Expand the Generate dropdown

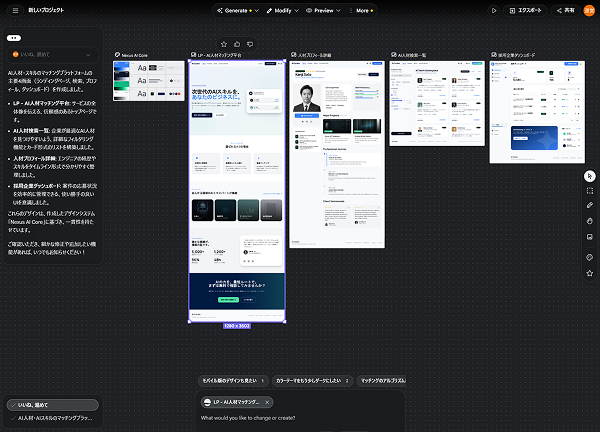(x=238, y=11)
